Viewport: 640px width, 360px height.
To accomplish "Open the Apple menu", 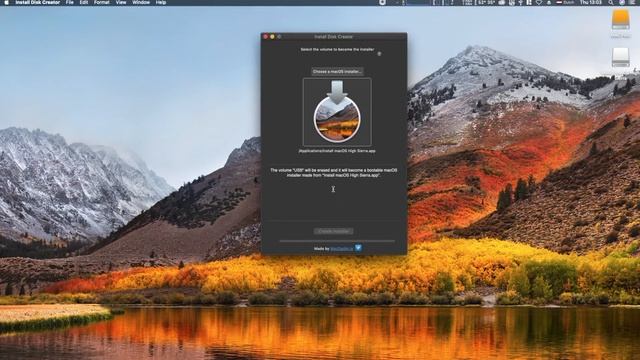I will (7, 2).
